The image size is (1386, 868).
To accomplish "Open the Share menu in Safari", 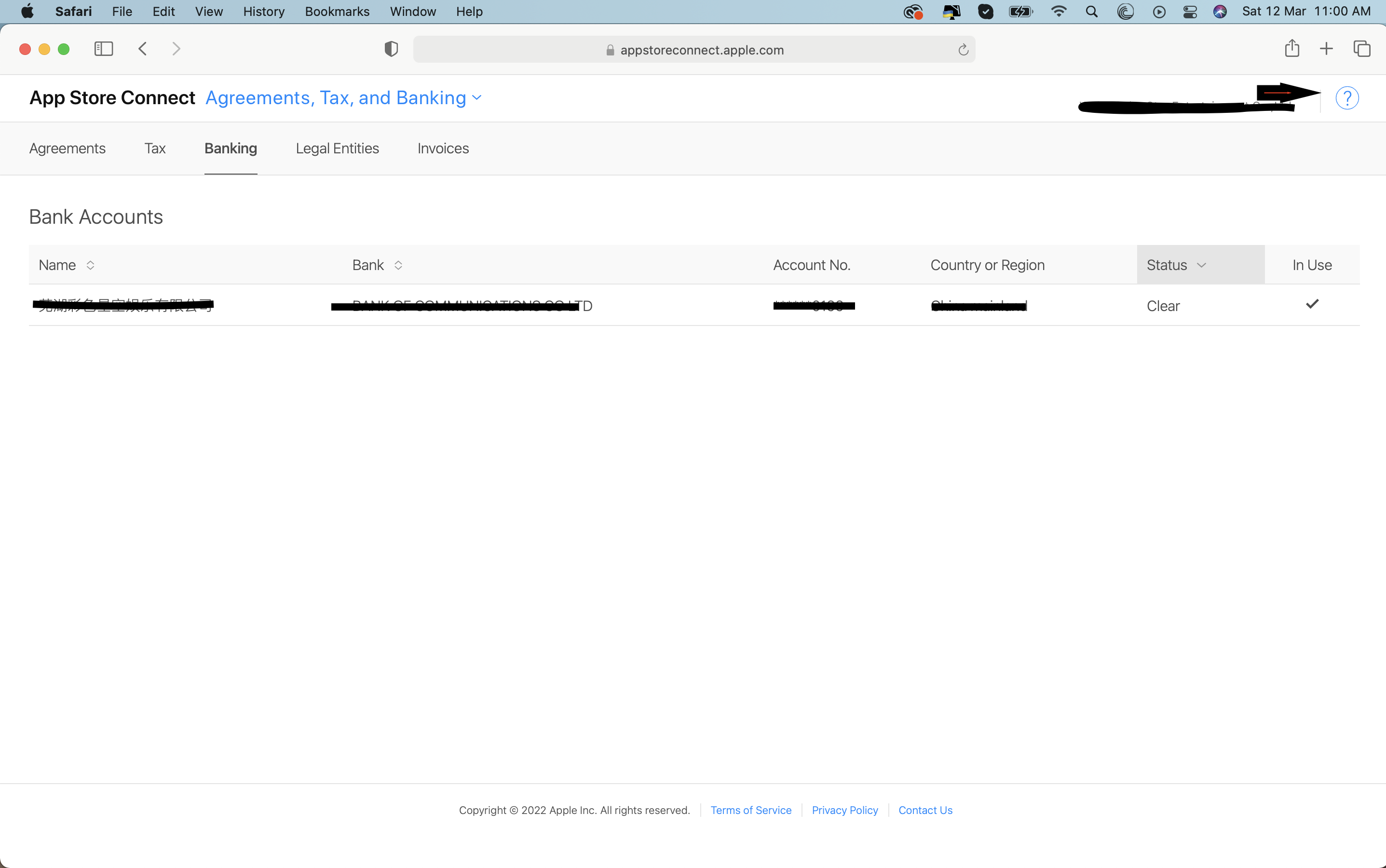I will tap(1292, 48).
